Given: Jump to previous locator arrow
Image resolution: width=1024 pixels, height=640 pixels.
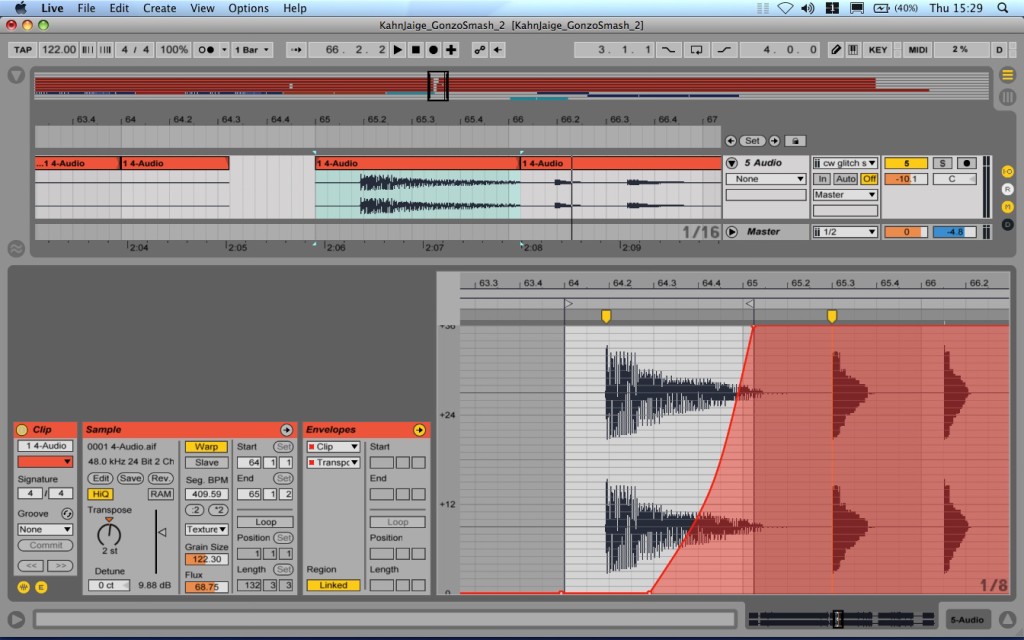Looking at the screenshot, I should pyautogui.click(x=730, y=141).
